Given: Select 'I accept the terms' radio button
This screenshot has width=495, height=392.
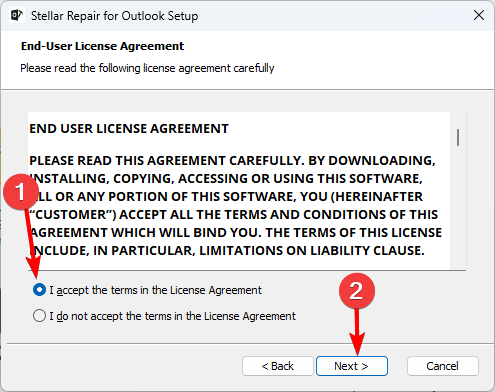Looking at the screenshot, I should [x=39, y=290].
